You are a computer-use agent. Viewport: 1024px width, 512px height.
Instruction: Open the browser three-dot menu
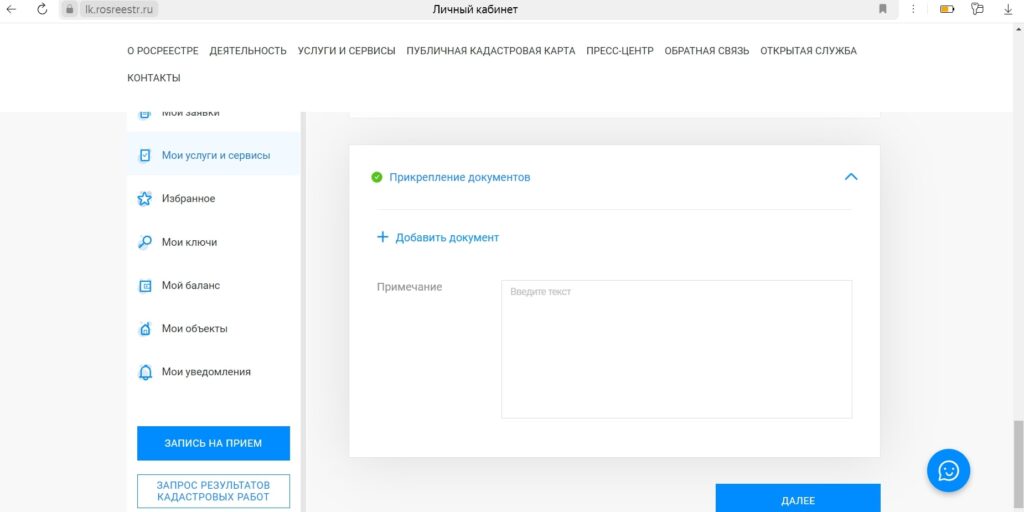tap(913, 9)
